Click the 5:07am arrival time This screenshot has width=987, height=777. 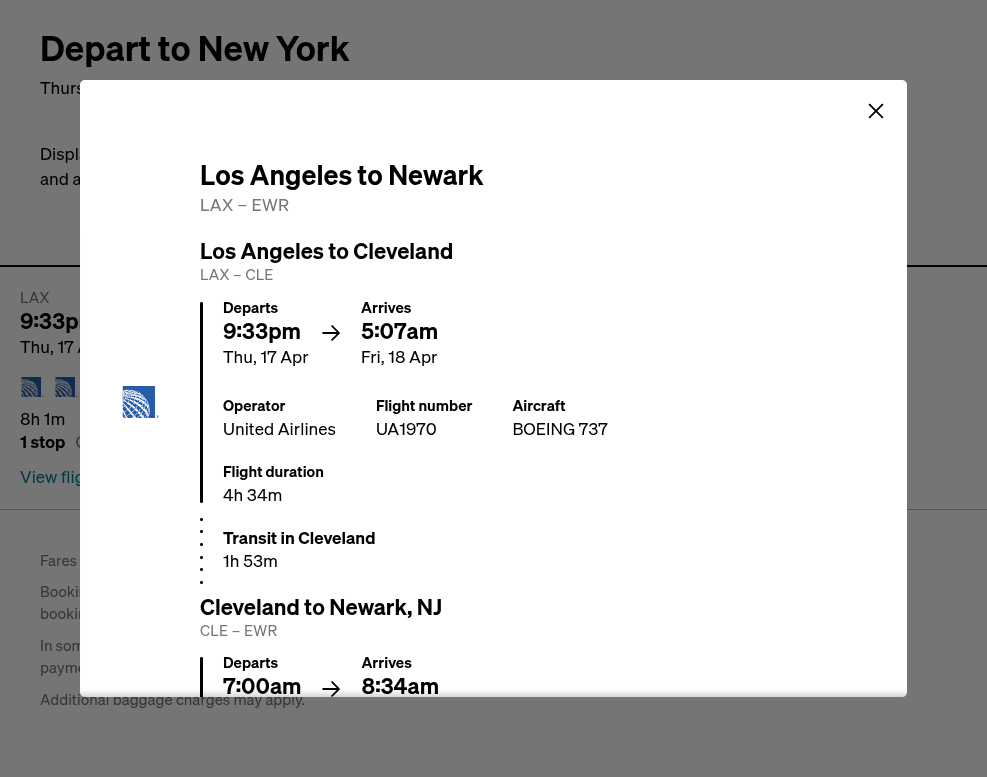(399, 331)
